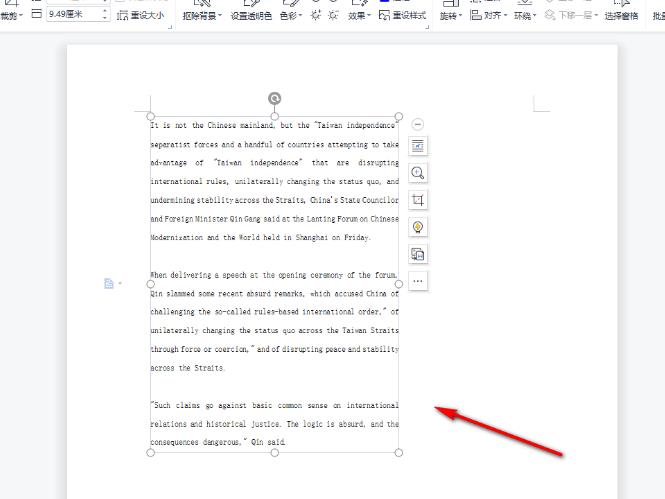Open the 下移一层 send backward dropdown
This screenshot has height=499, width=665.
pyautogui.click(x=571, y=16)
